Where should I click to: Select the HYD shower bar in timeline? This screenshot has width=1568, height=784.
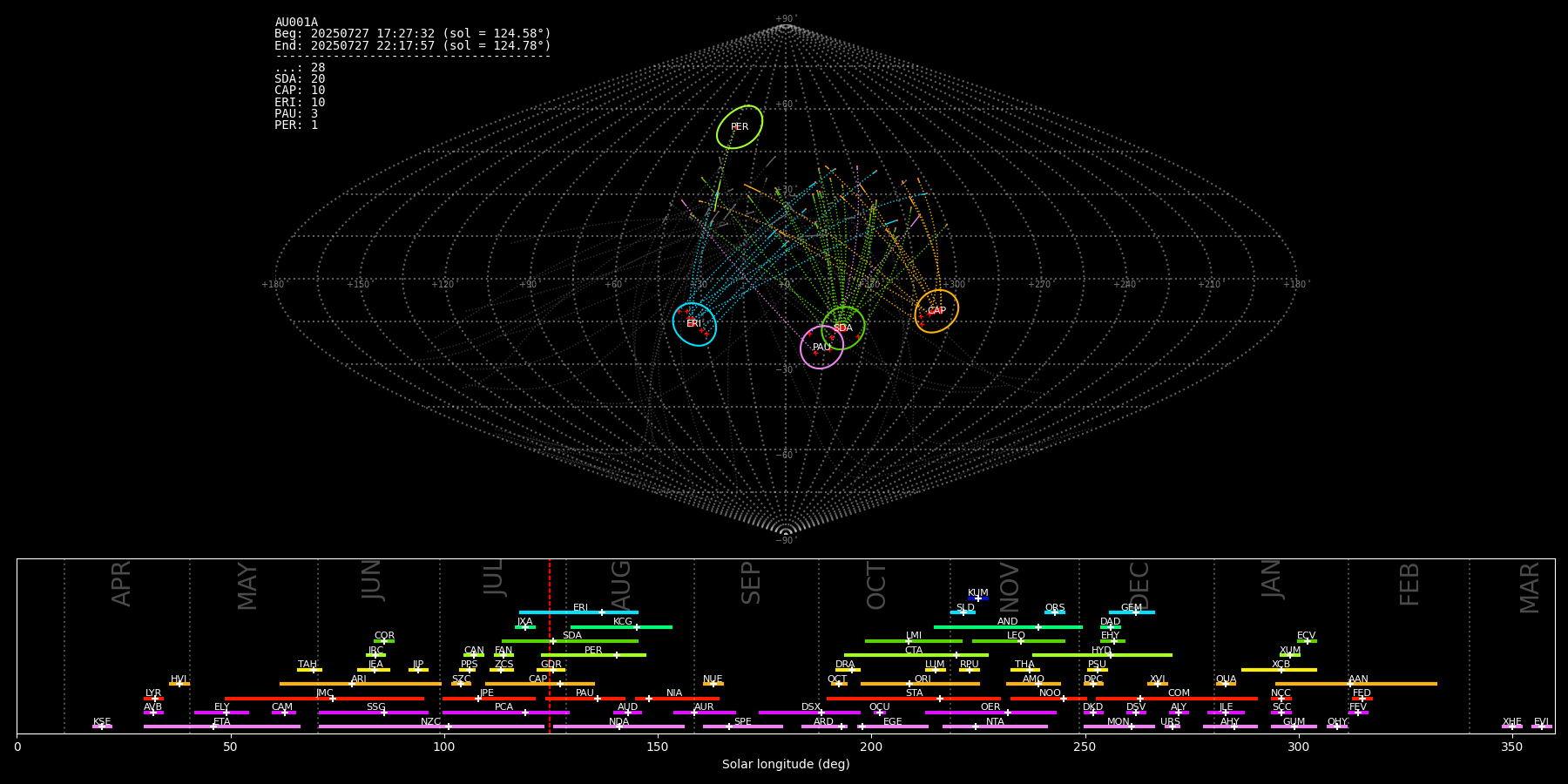click(1102, 655)
